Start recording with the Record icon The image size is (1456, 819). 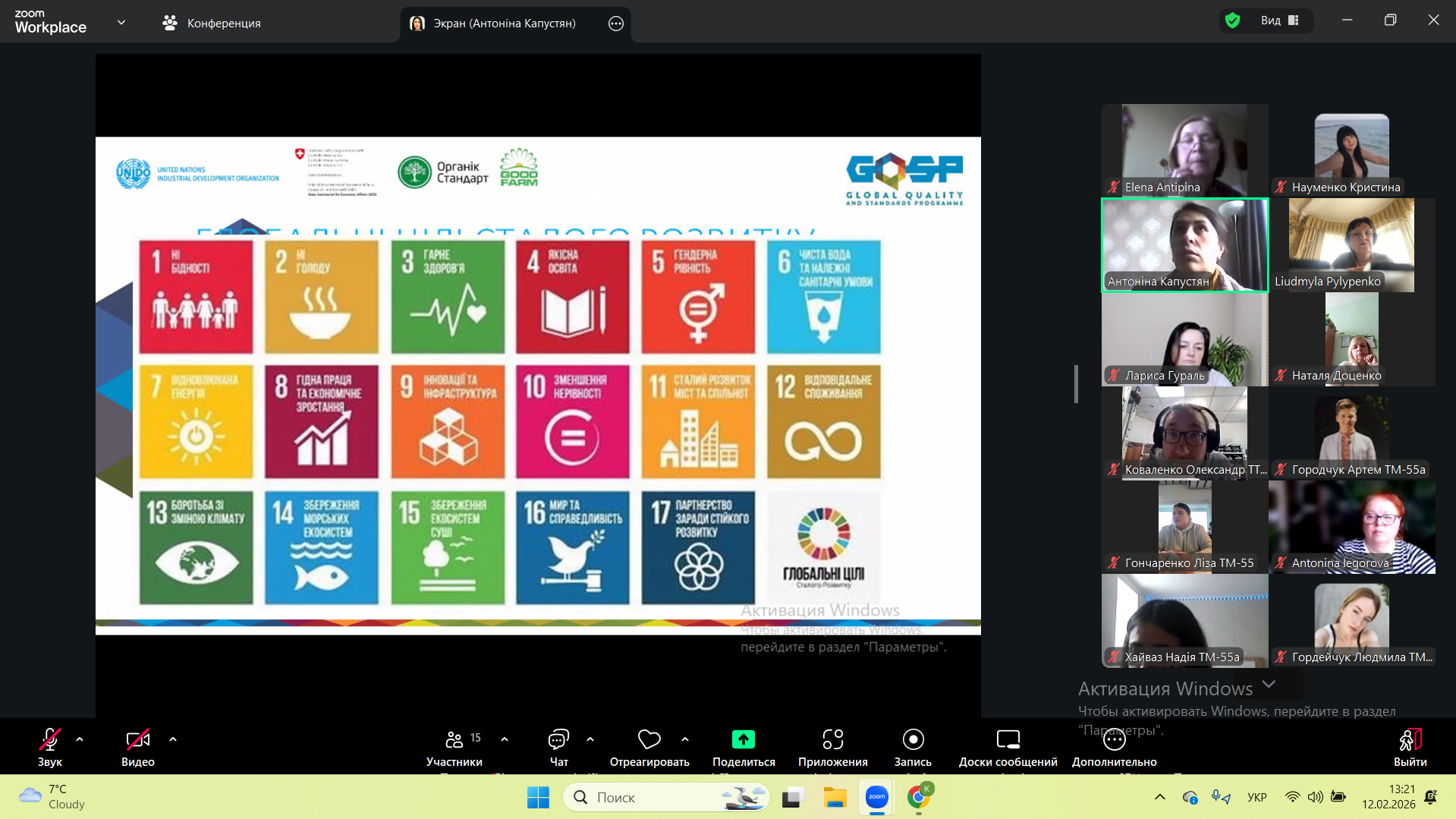tap(913, 740)
